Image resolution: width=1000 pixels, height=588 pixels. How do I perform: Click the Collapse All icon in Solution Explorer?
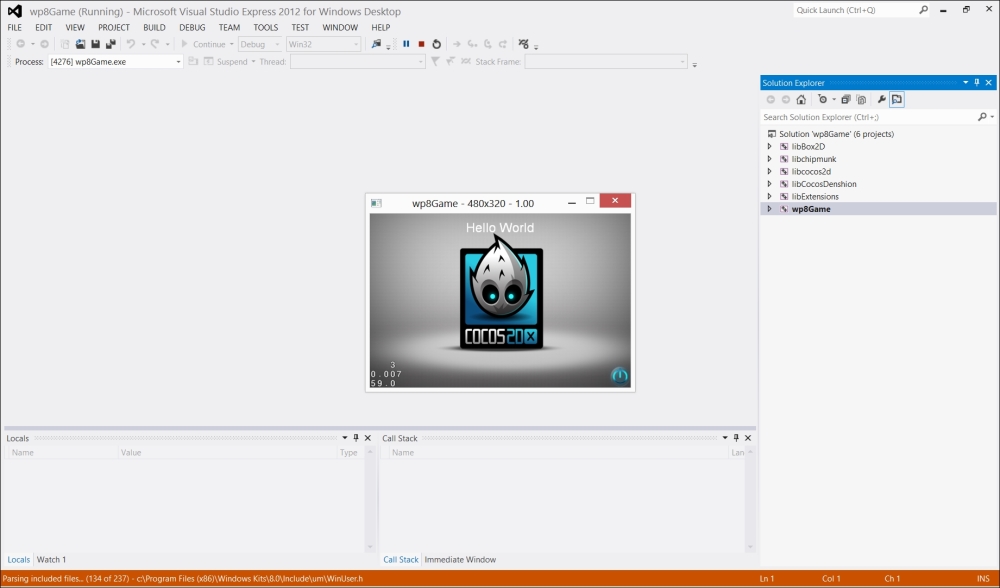(846, 99)
